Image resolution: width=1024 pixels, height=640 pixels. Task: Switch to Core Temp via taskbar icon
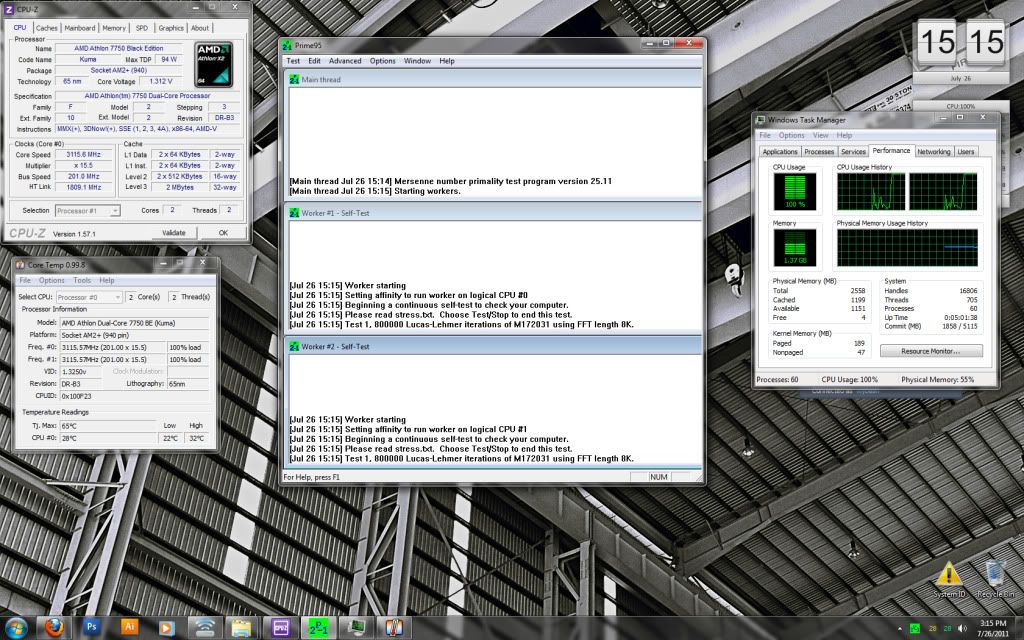[393, 628]
